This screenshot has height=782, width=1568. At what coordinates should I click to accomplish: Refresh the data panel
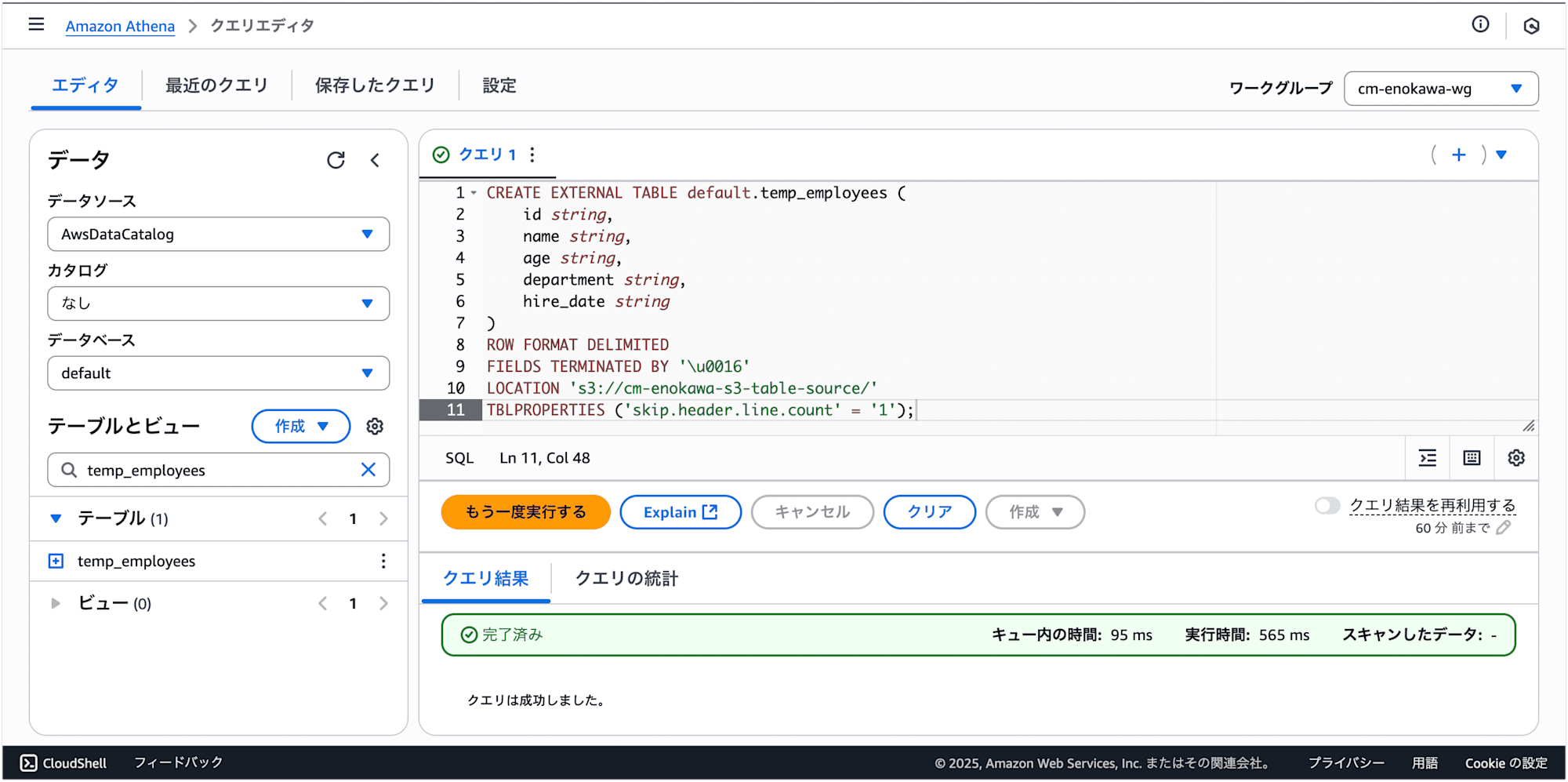336,160
